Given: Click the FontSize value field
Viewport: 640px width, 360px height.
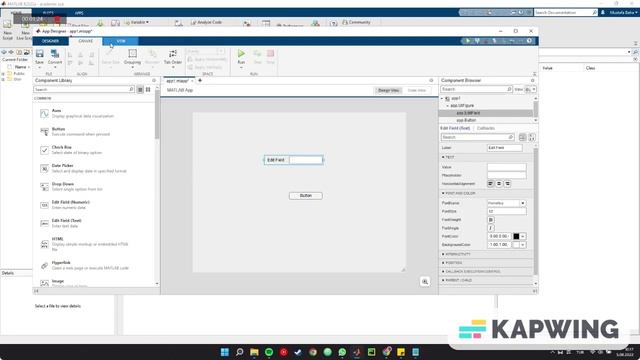Looking at the screenshot, I should point(507,211).
